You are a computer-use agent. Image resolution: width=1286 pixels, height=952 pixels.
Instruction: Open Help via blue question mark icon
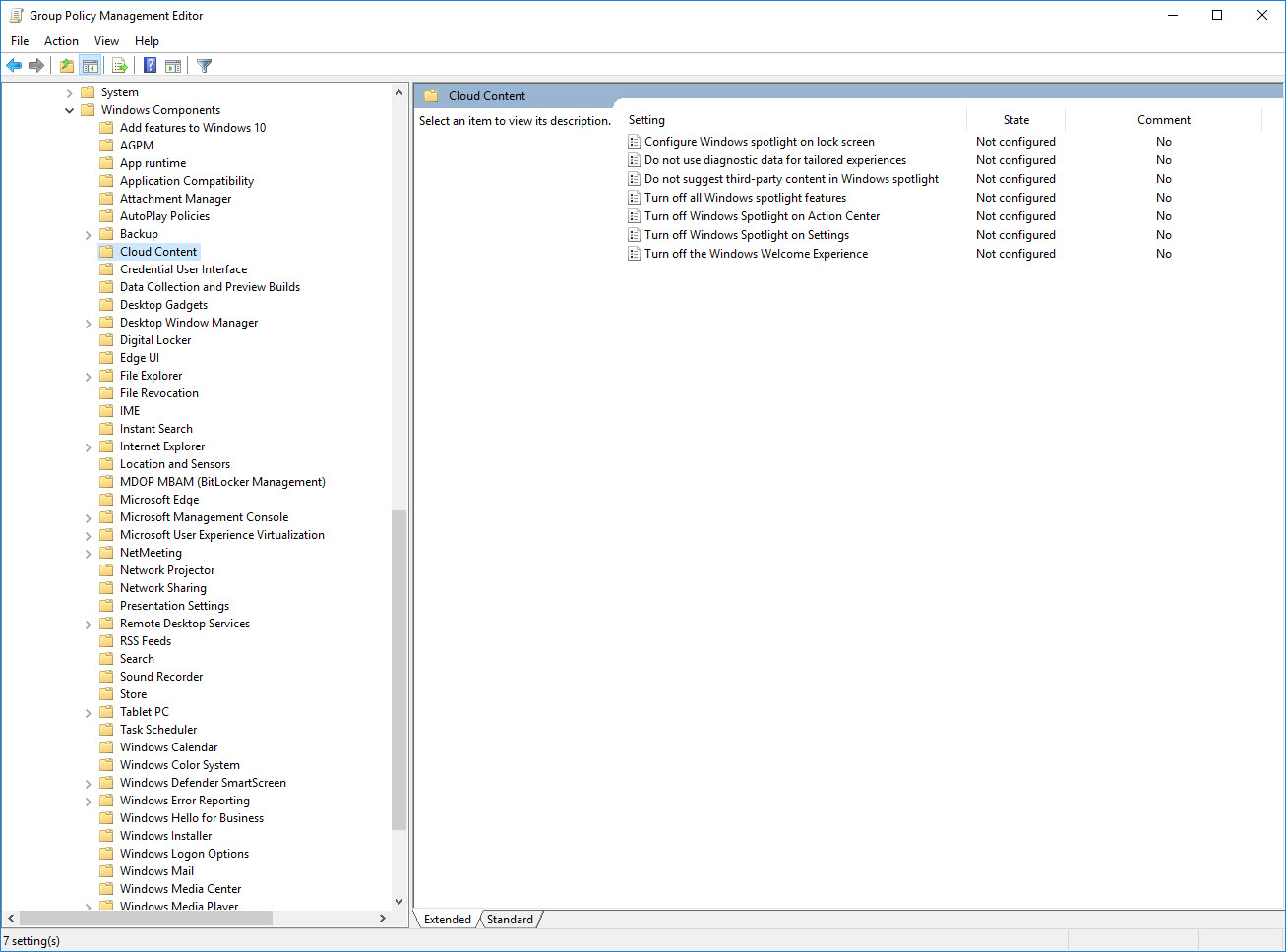(150, 66)
